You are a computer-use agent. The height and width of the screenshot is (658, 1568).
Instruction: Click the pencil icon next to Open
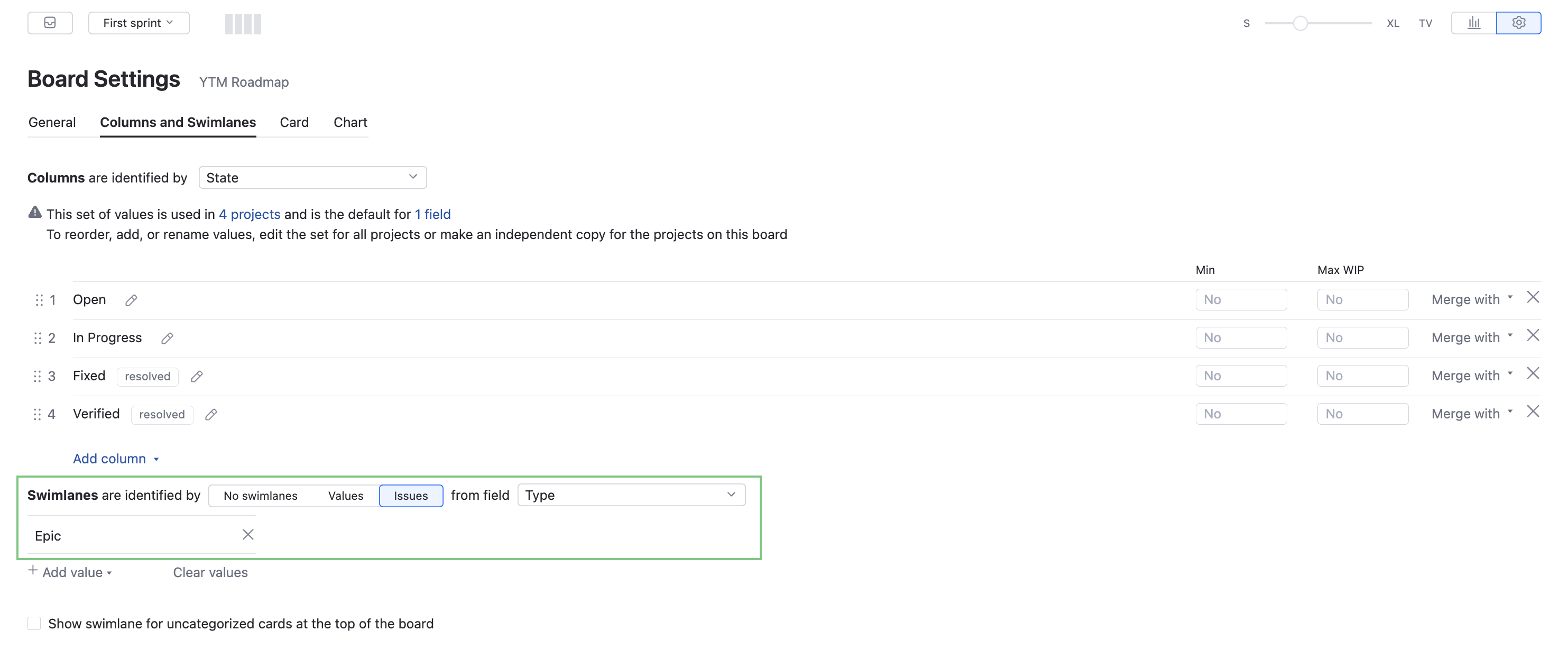point(131,300)
